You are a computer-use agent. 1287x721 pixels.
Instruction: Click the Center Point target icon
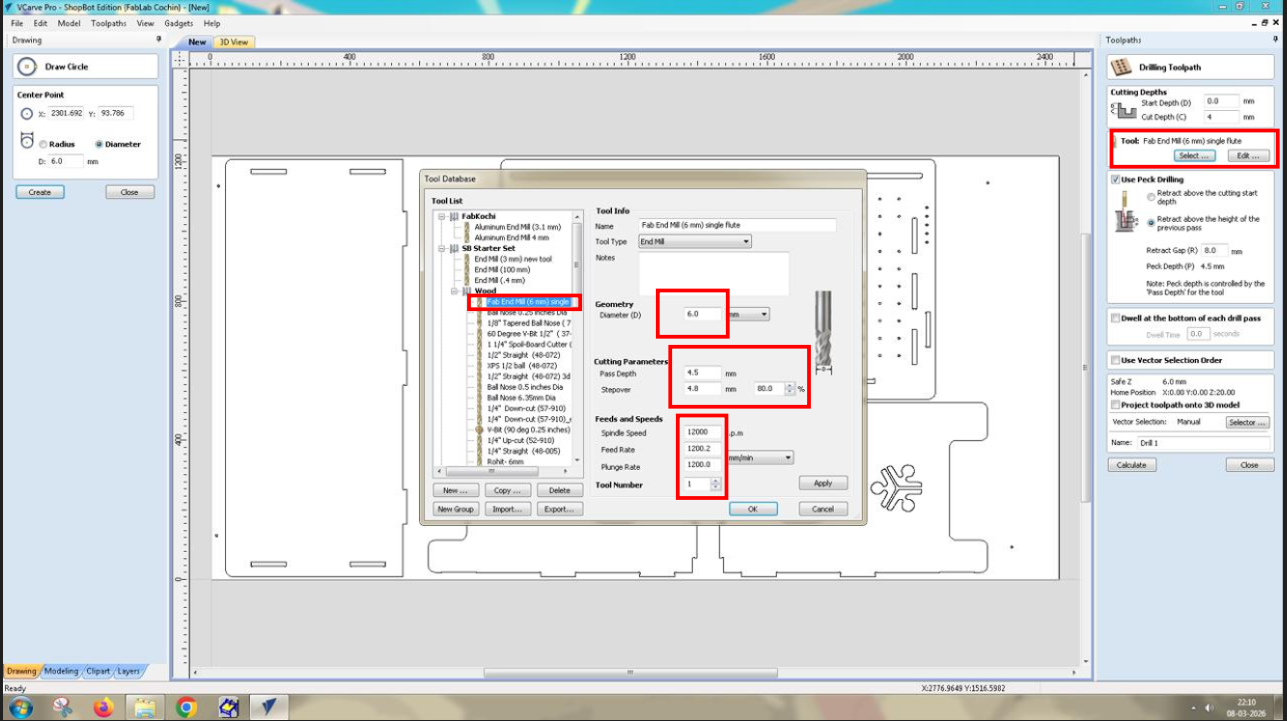(x=27, y=113)
